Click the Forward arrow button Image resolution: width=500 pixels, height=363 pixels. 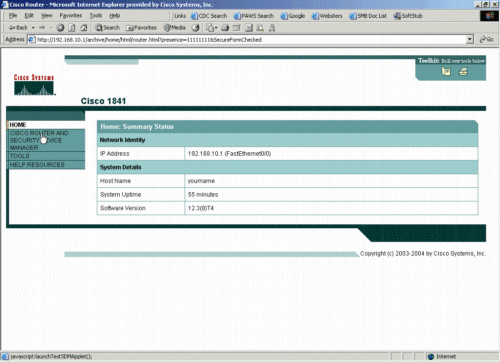(42, 28)
